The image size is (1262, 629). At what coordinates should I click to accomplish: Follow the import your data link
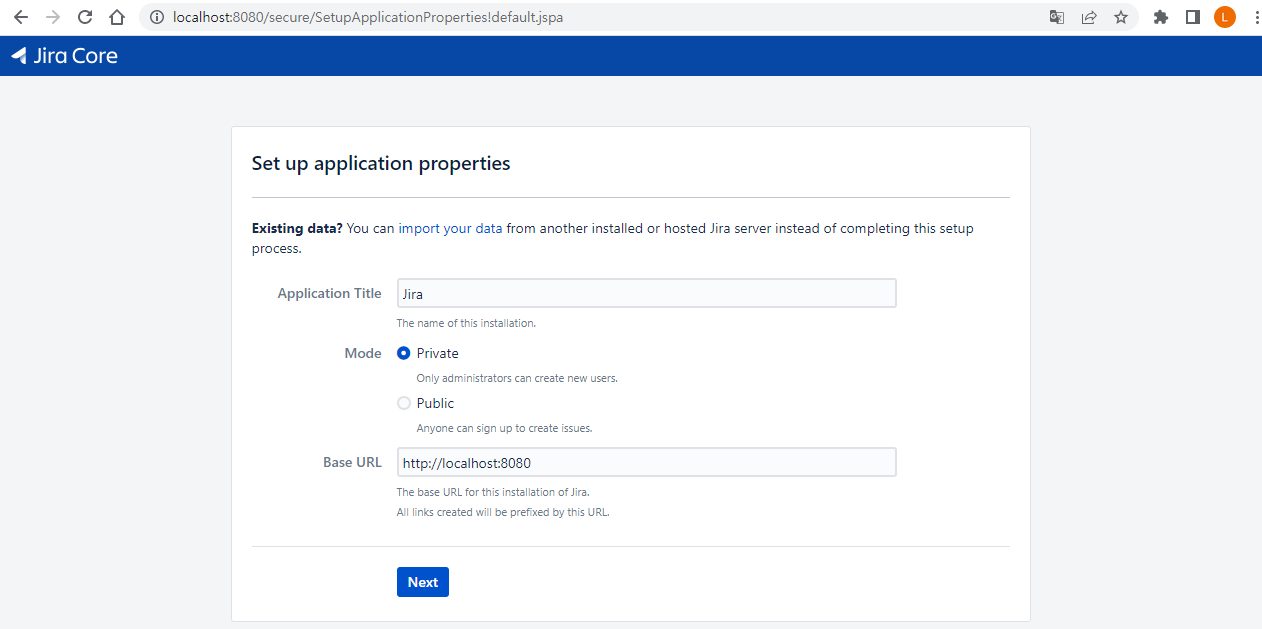[x=450, y=228]
